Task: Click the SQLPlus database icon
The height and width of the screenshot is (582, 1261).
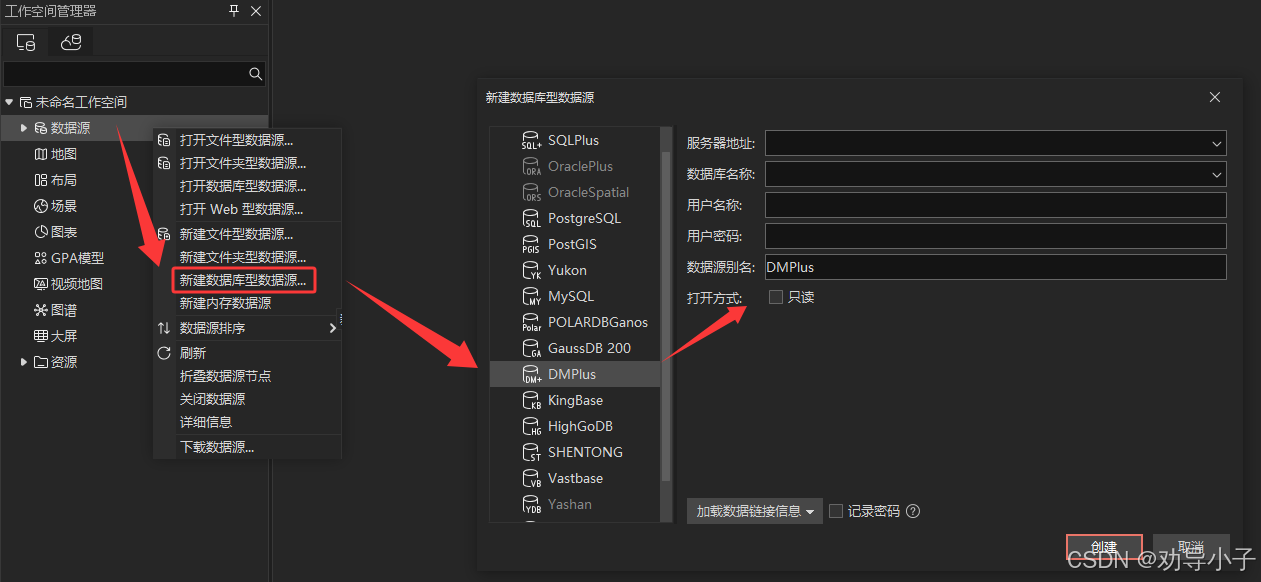Action: [x=532, y=140]
